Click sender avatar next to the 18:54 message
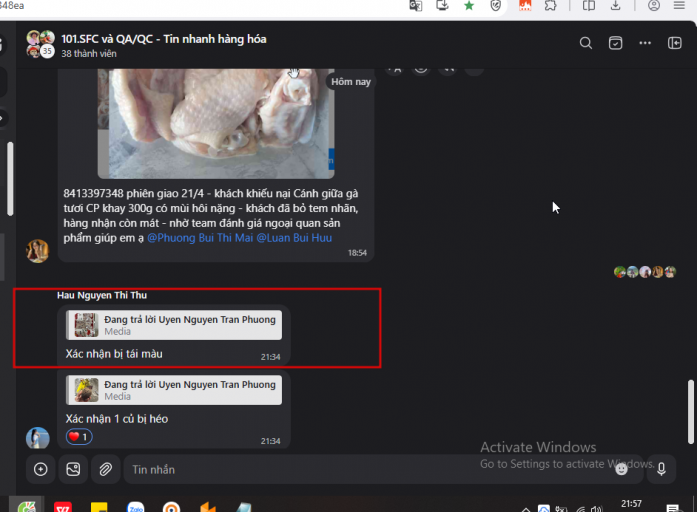The width and height of the screenshot is (697, 512). pyautogui.click(x=37, y=251)
